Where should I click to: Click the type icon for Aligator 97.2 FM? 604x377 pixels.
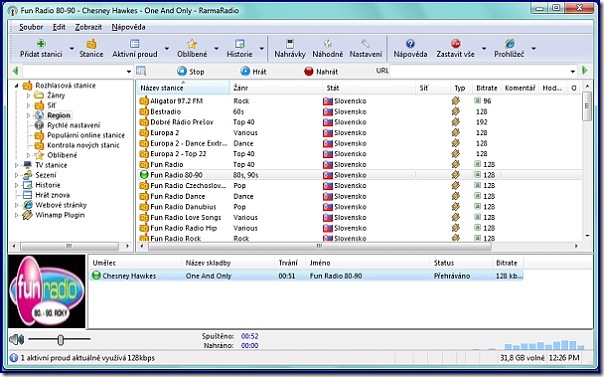456,101
